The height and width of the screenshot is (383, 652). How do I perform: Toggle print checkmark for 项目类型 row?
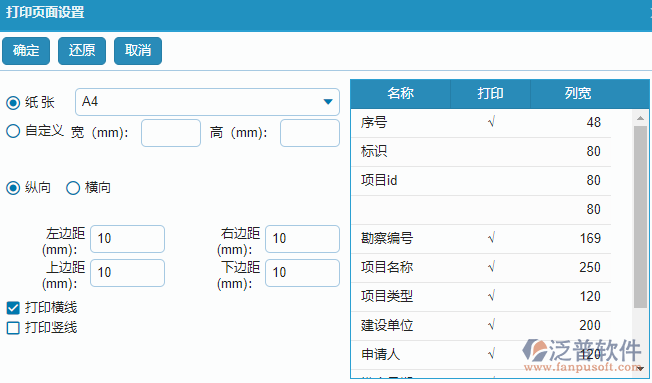[491, 297]
